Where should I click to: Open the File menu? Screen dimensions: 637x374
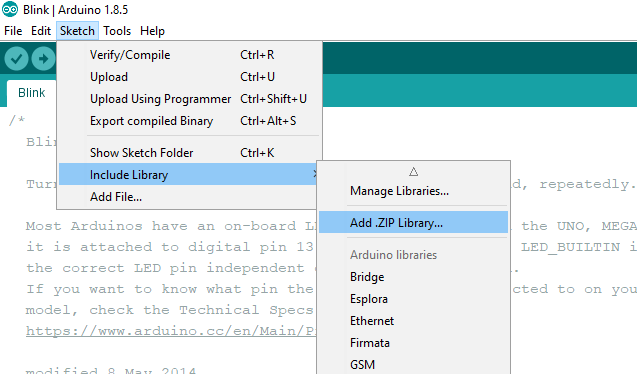(x=13, y=31)
